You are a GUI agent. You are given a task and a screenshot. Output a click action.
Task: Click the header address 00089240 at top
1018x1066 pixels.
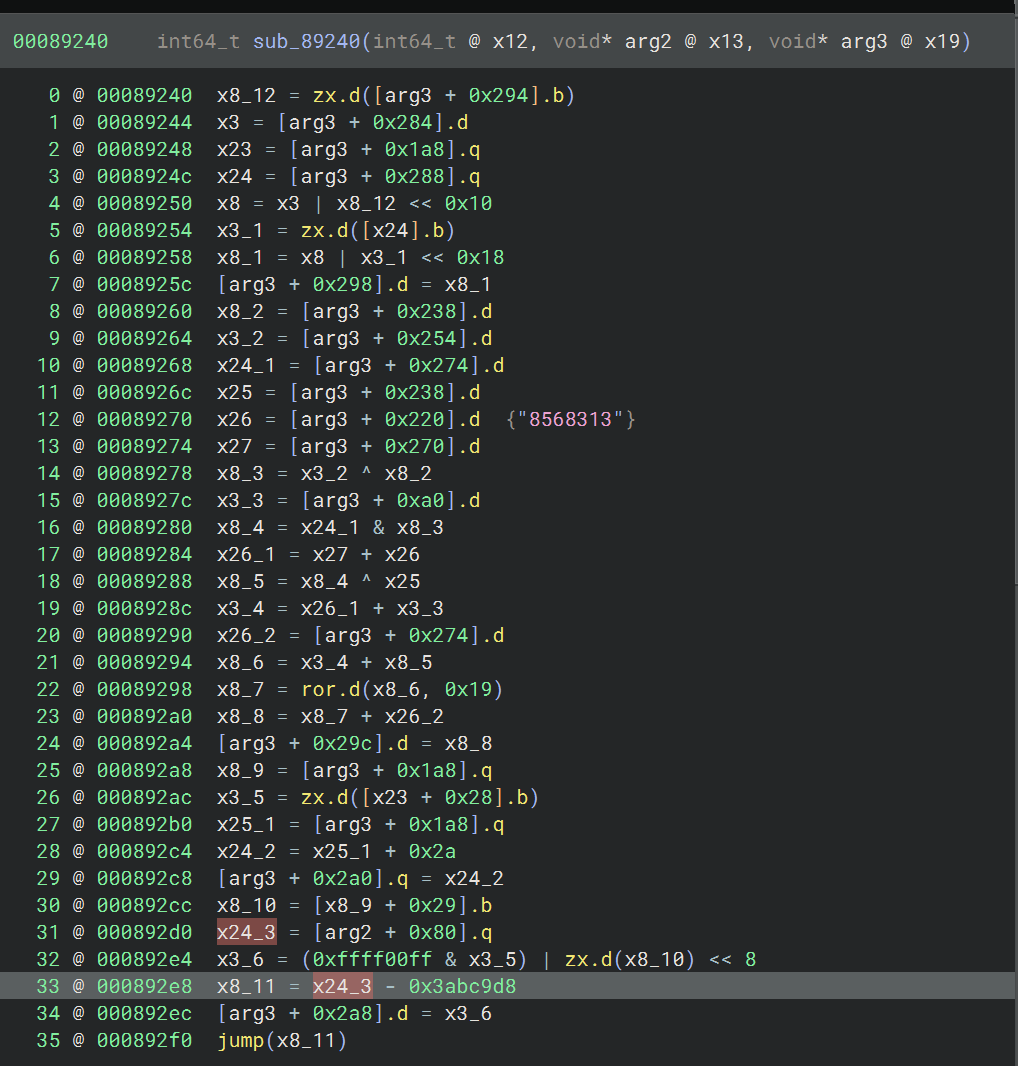(60, 41)
